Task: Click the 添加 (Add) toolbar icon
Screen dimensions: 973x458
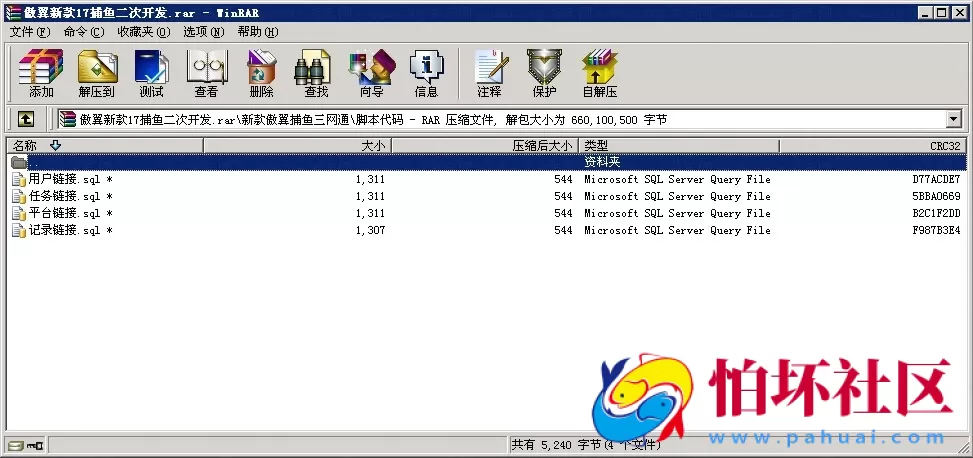Action: [41, 73]
